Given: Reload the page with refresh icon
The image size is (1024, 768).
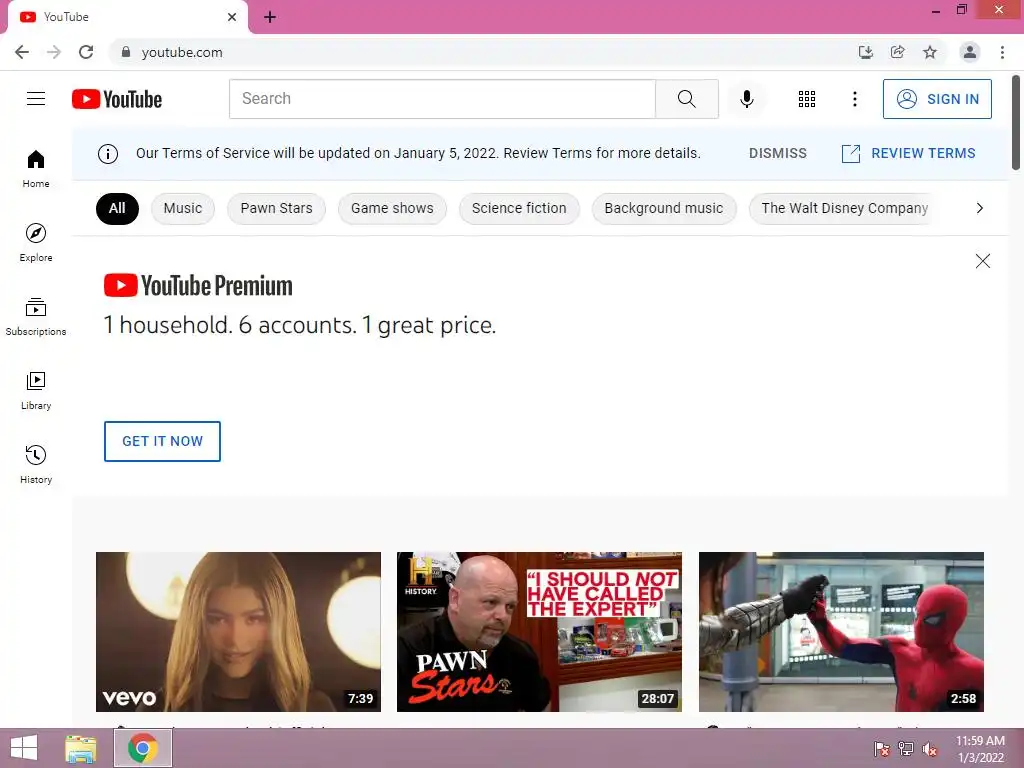Looking at the screenshot, I should click(x=86, y=52).
